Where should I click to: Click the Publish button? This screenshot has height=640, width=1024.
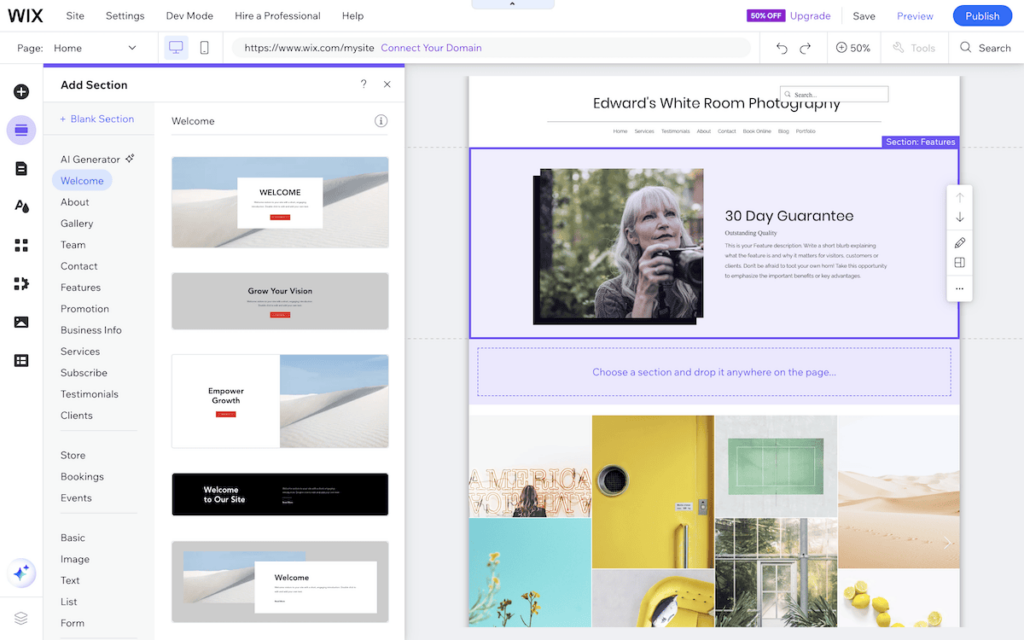click(981, 15)
